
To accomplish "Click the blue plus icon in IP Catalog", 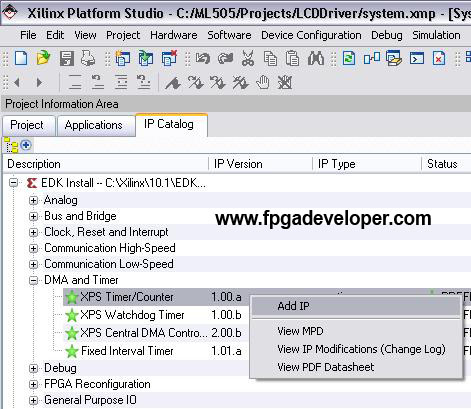I will click(x=26, y=145).
